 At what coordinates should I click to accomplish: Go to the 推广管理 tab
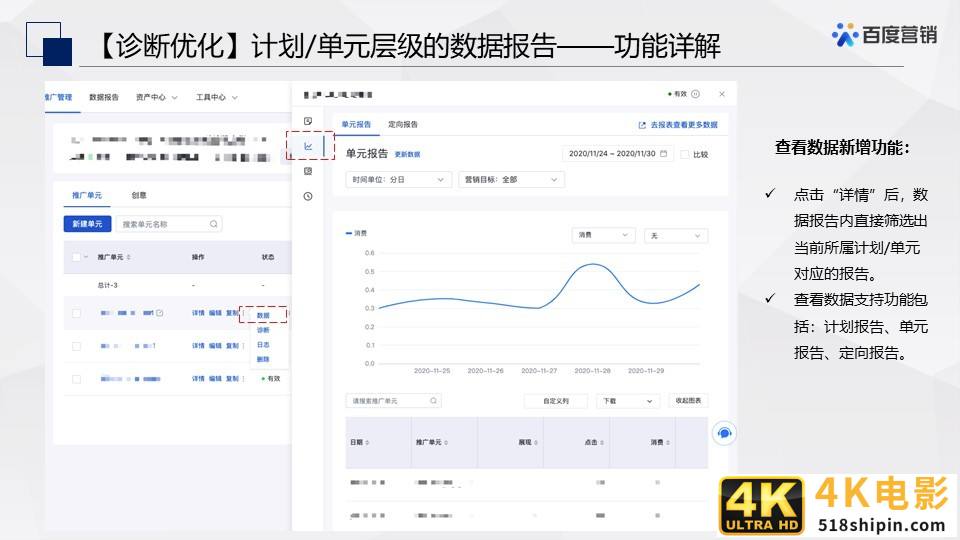pyautogui.click(x=58, y=97)
